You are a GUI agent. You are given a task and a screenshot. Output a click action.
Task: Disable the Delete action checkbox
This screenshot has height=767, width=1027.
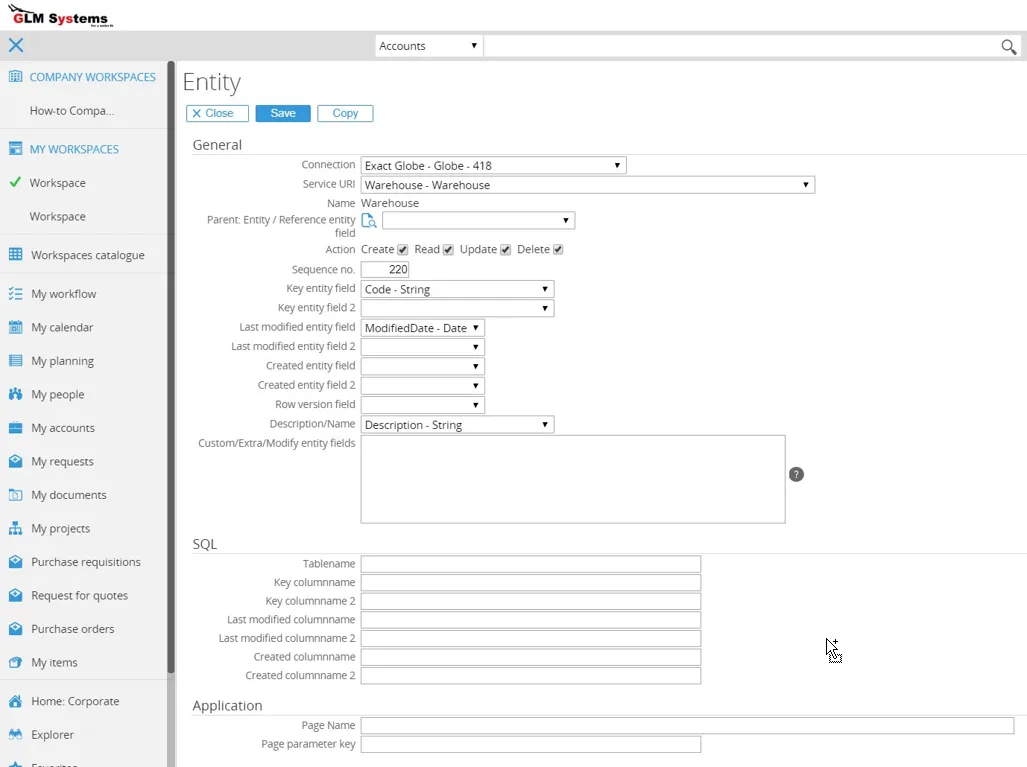pos(558,250)
